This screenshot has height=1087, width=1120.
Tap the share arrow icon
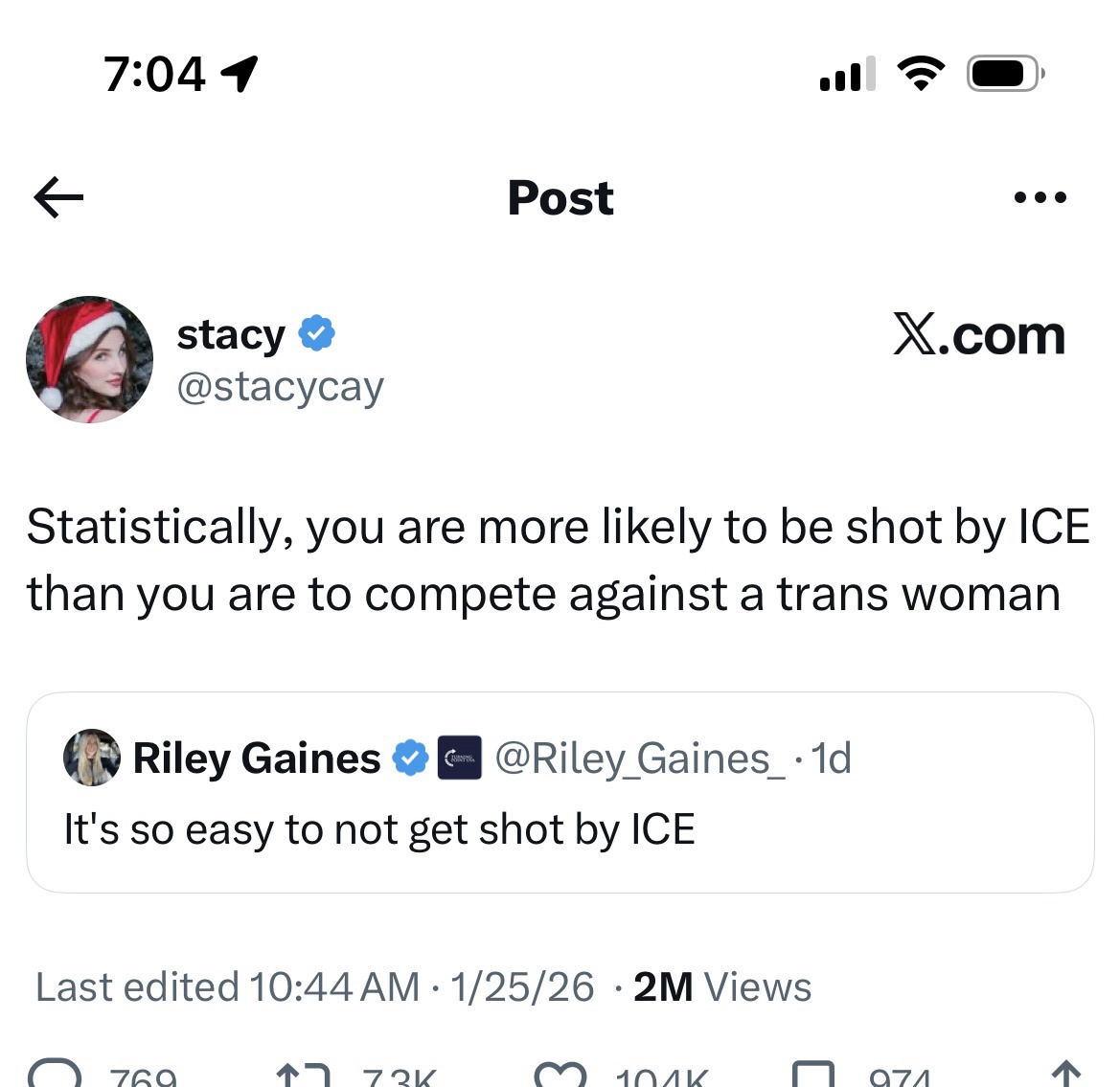(1065, 1075)
